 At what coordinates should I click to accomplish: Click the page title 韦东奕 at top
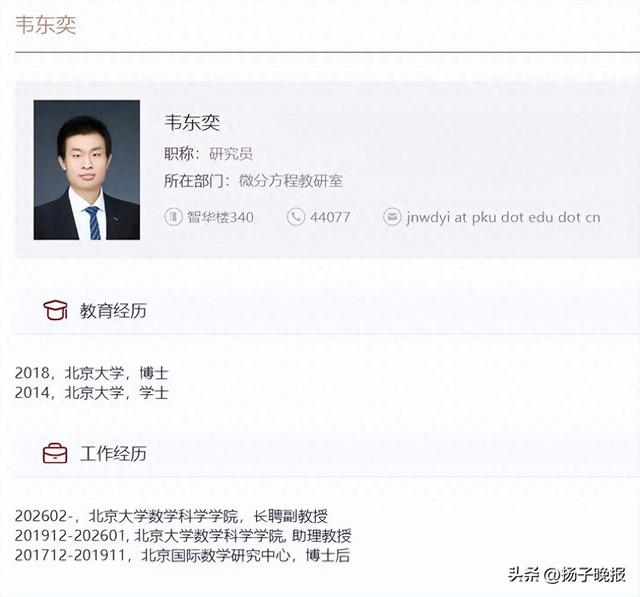(x=46, y=25)
